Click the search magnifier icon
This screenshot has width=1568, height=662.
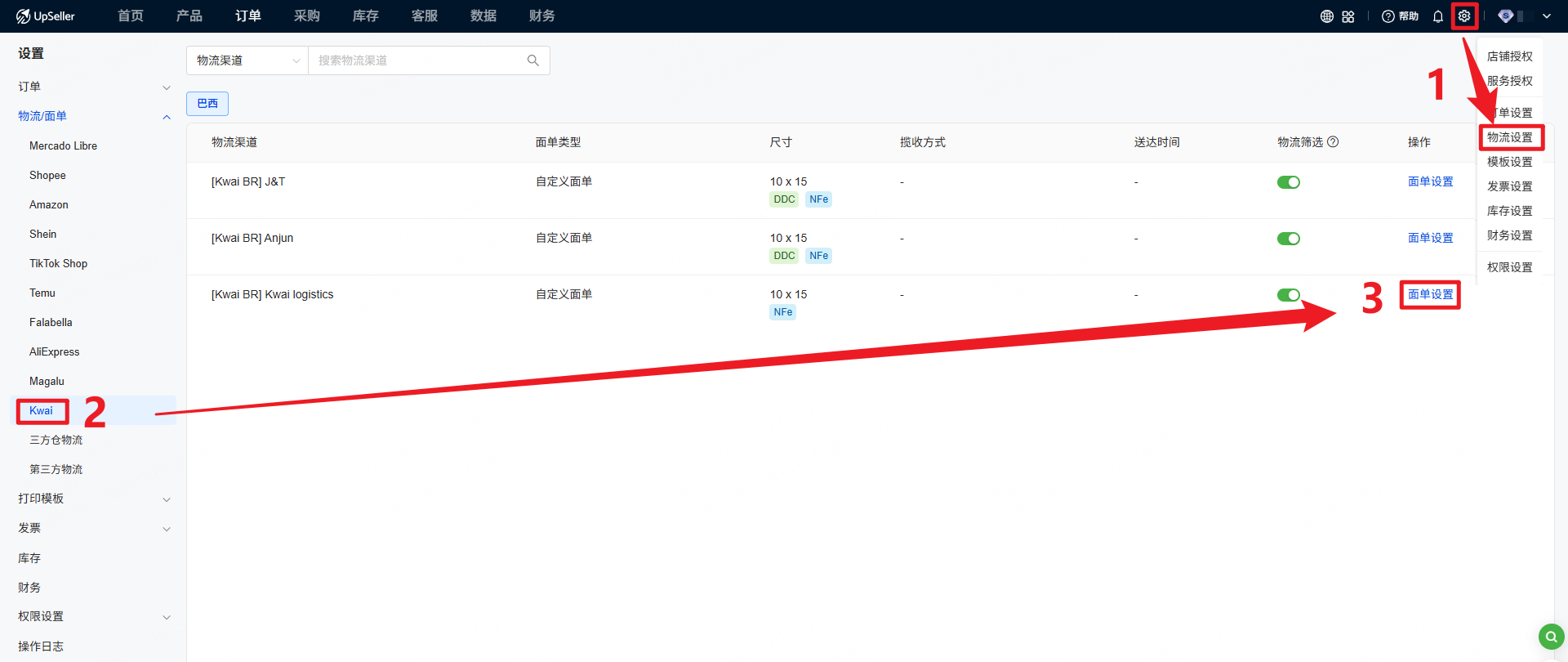(533, 60)
